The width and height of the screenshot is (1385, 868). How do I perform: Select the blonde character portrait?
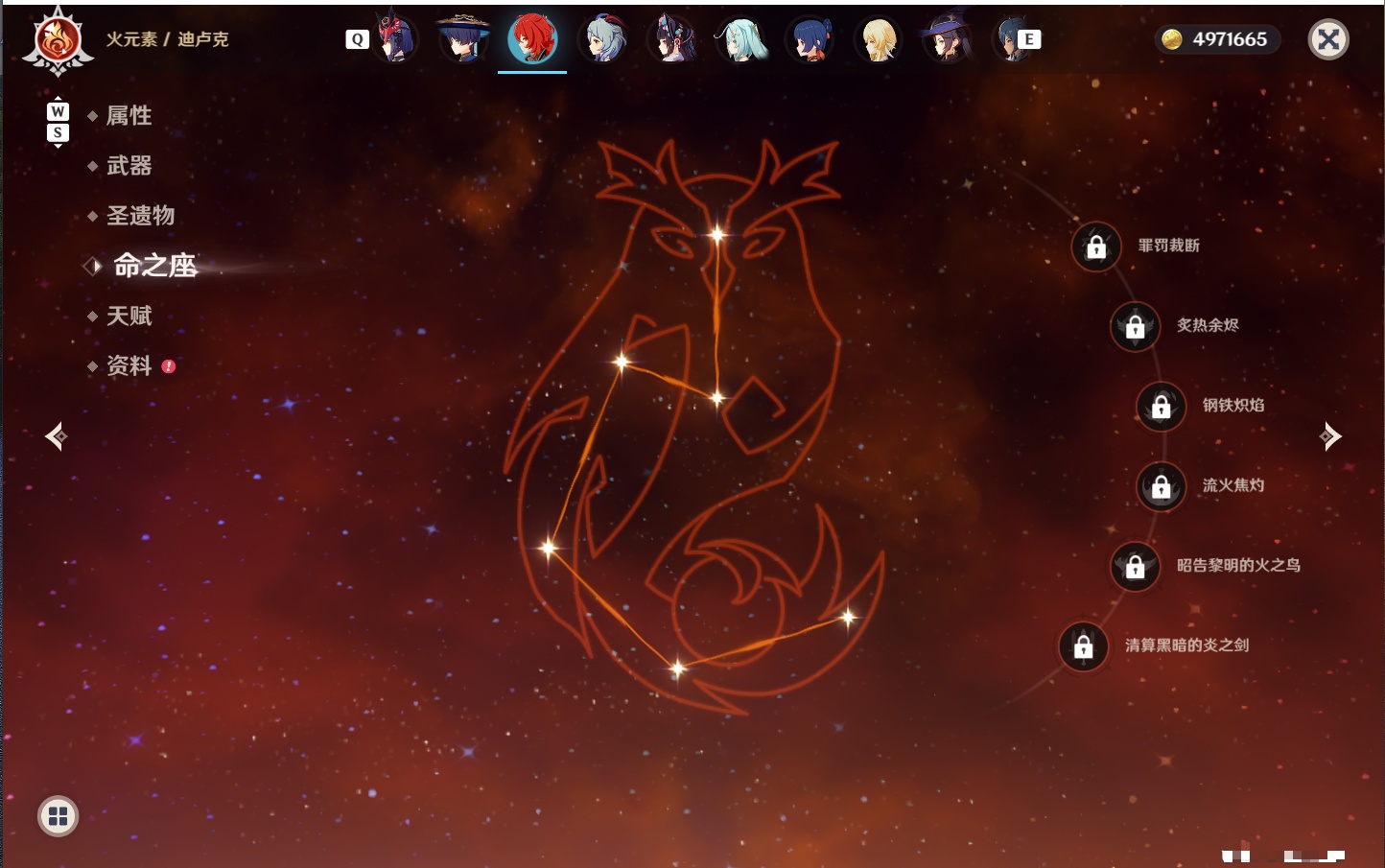pyautogui.click(x=878, y=39)
